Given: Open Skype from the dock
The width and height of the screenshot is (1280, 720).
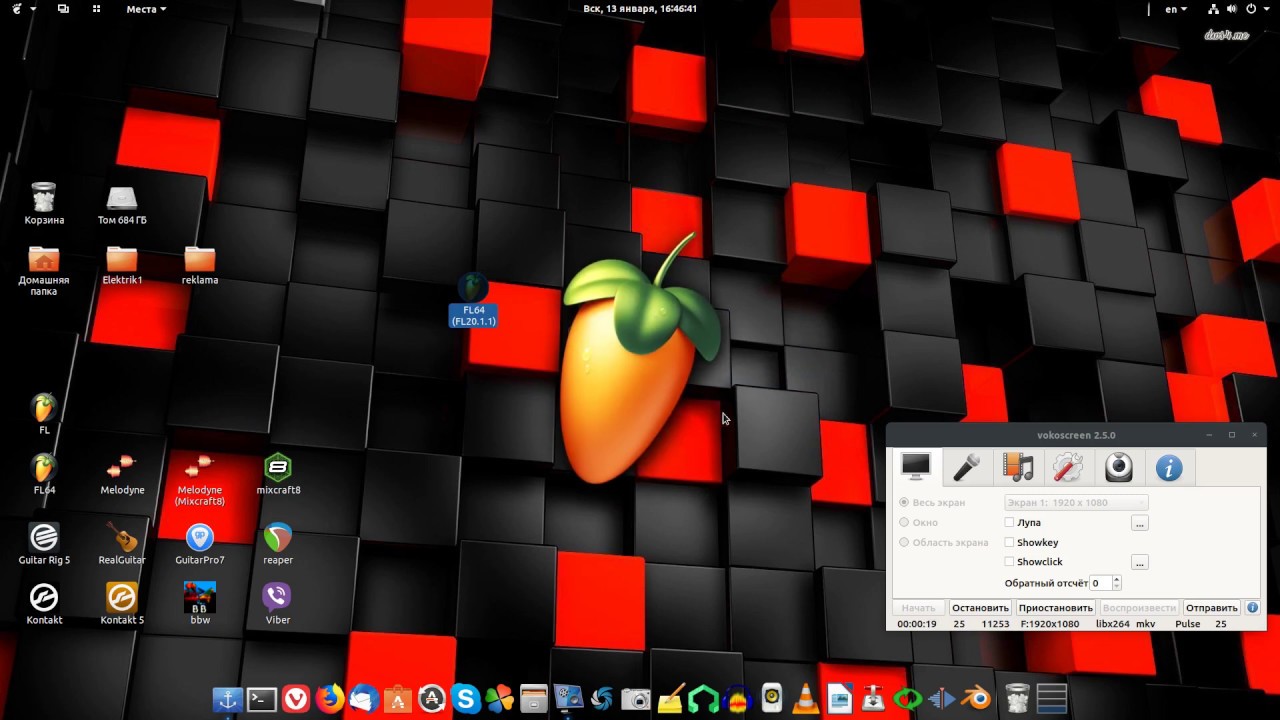Looking at the screenshot, I should click(x=465, y=699).
